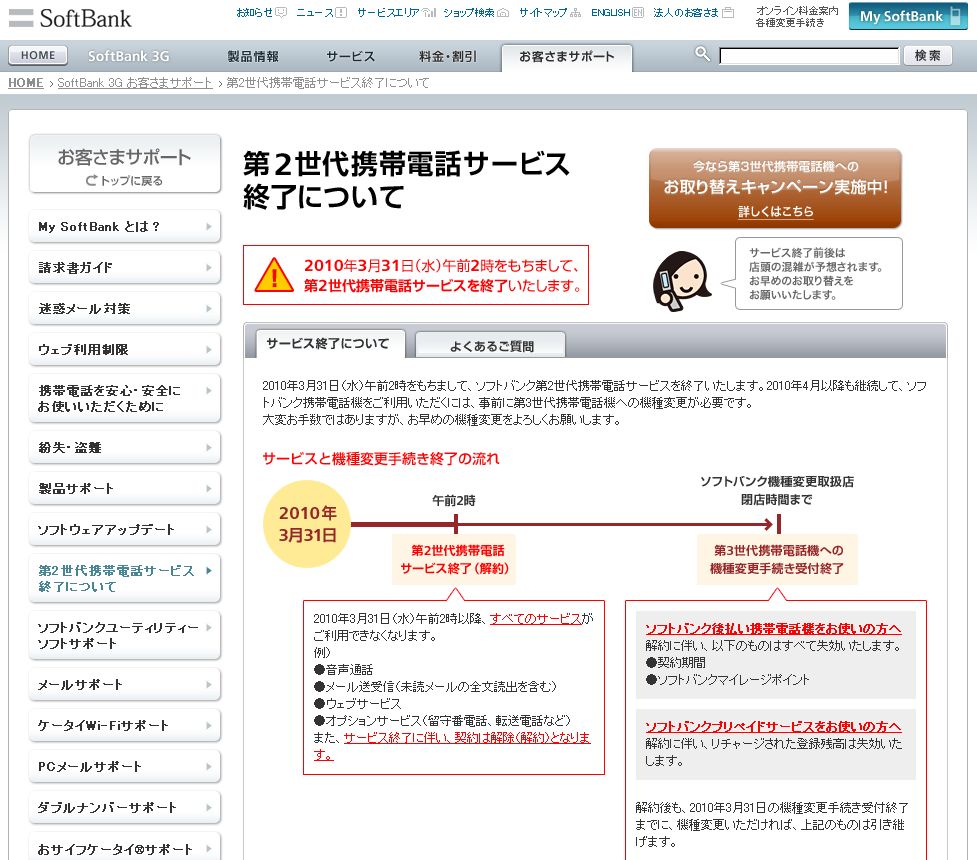
Task: Open おサイフケータイサポート sidebar item
Action: tap(125, 847)
